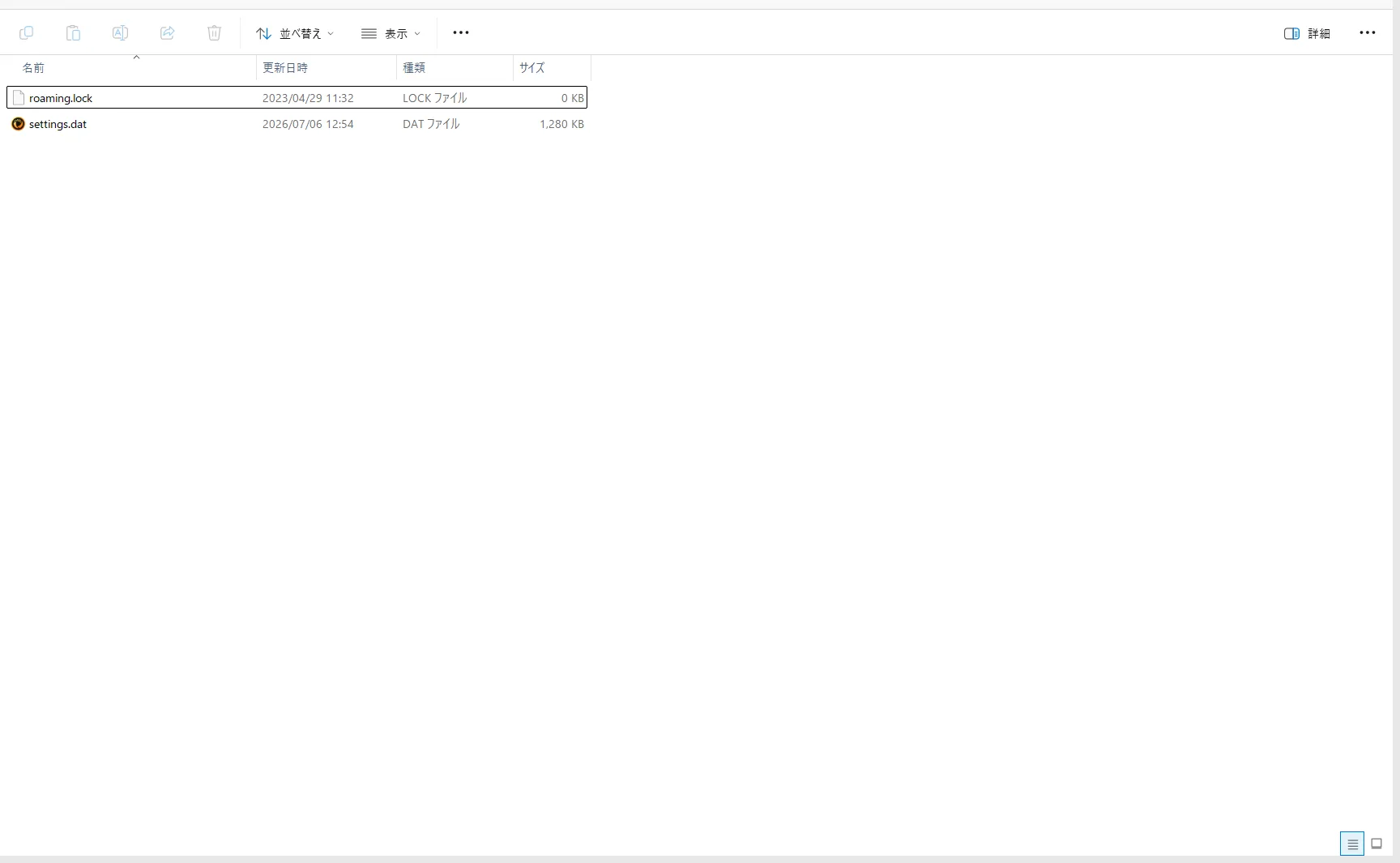Open the ellipsis menu next to 詳細
1400x863 pixels.
1368,33
